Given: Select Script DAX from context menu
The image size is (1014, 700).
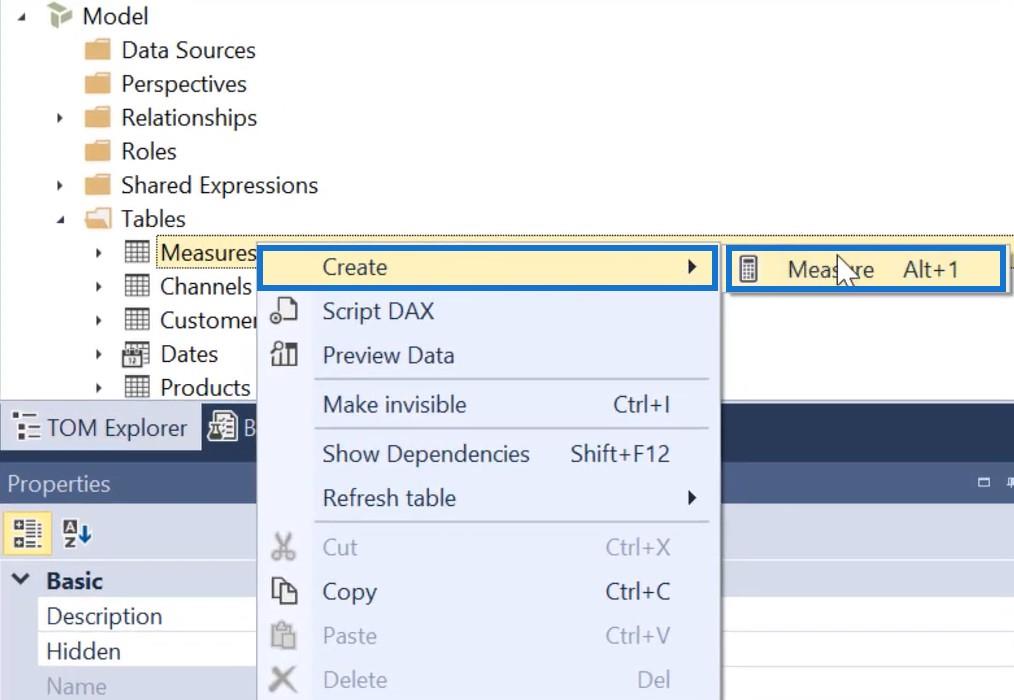Looking at the screenshot, I should pos(488,311).
